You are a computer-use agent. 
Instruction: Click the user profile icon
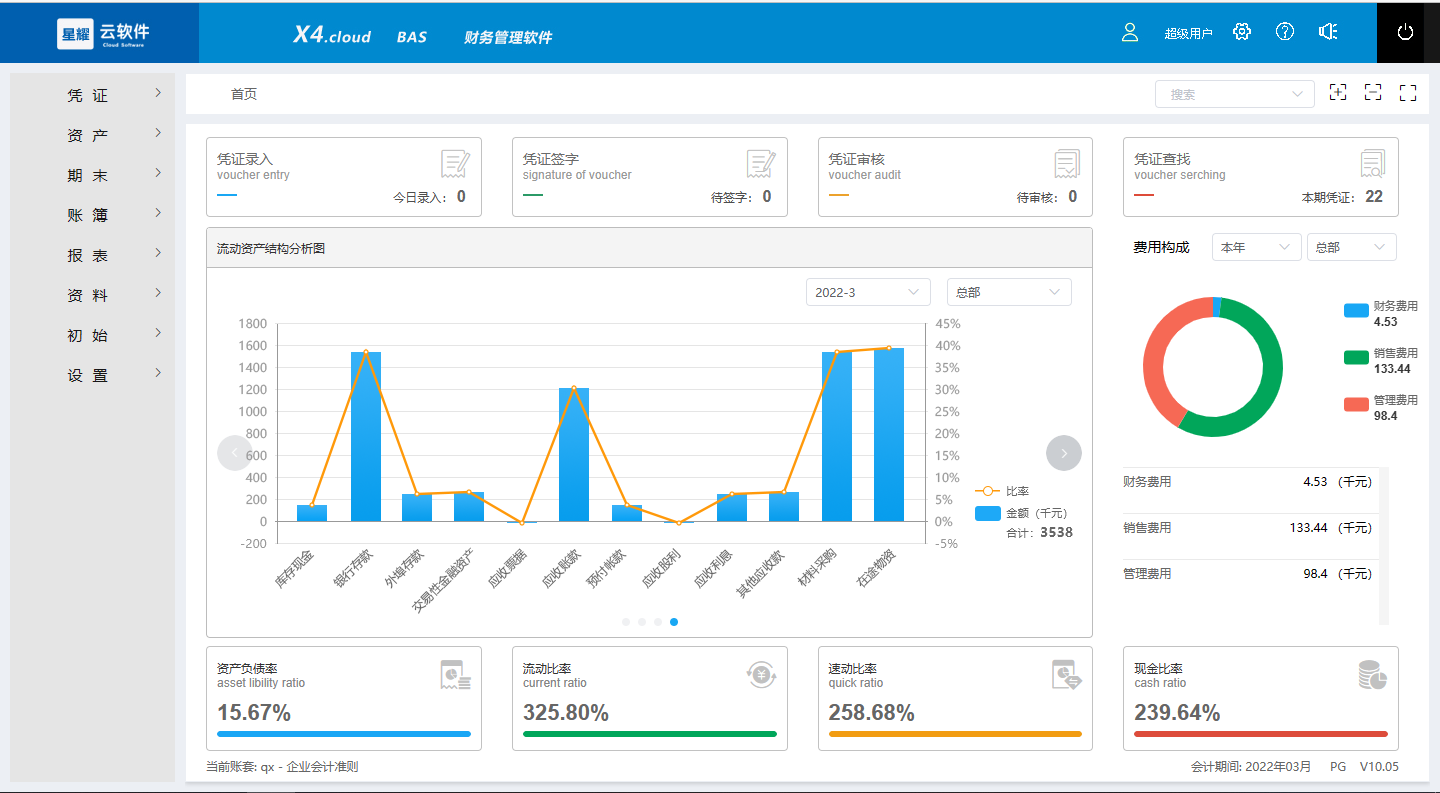point(1130,32)
